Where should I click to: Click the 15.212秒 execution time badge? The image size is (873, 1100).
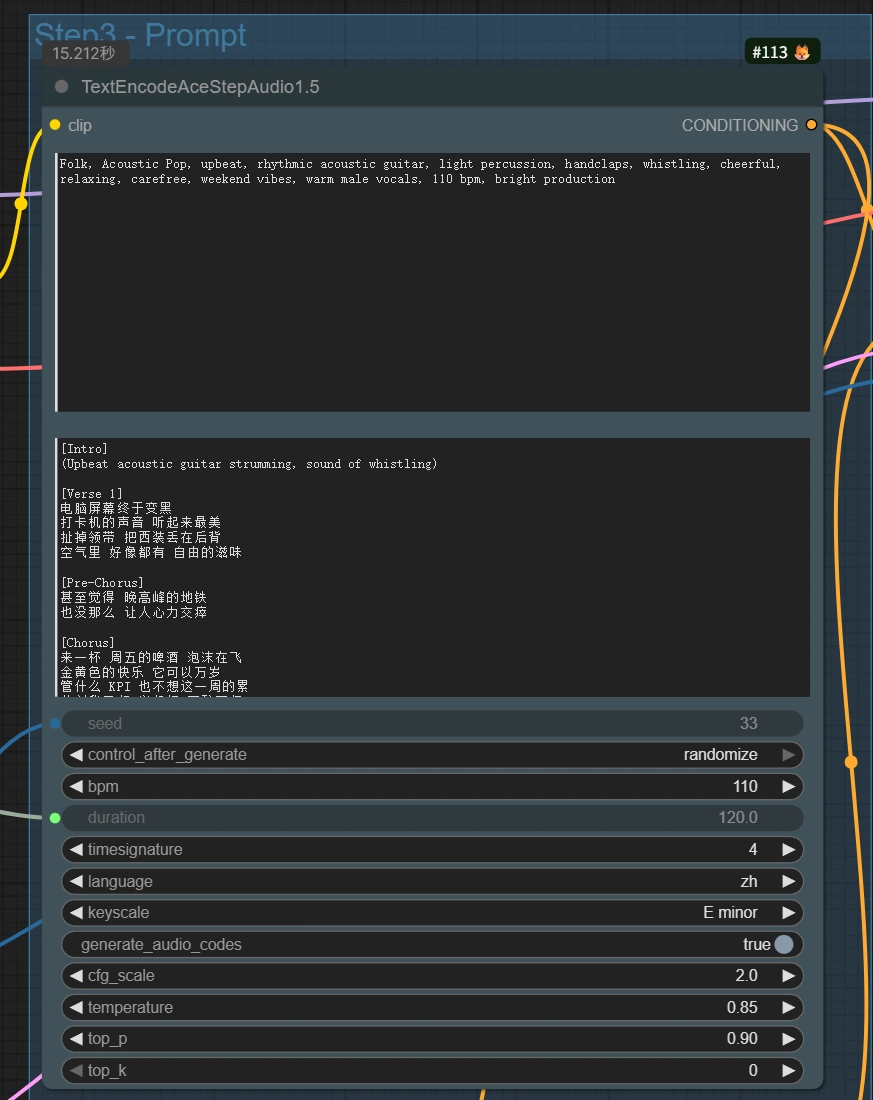[x=86, y=54]
